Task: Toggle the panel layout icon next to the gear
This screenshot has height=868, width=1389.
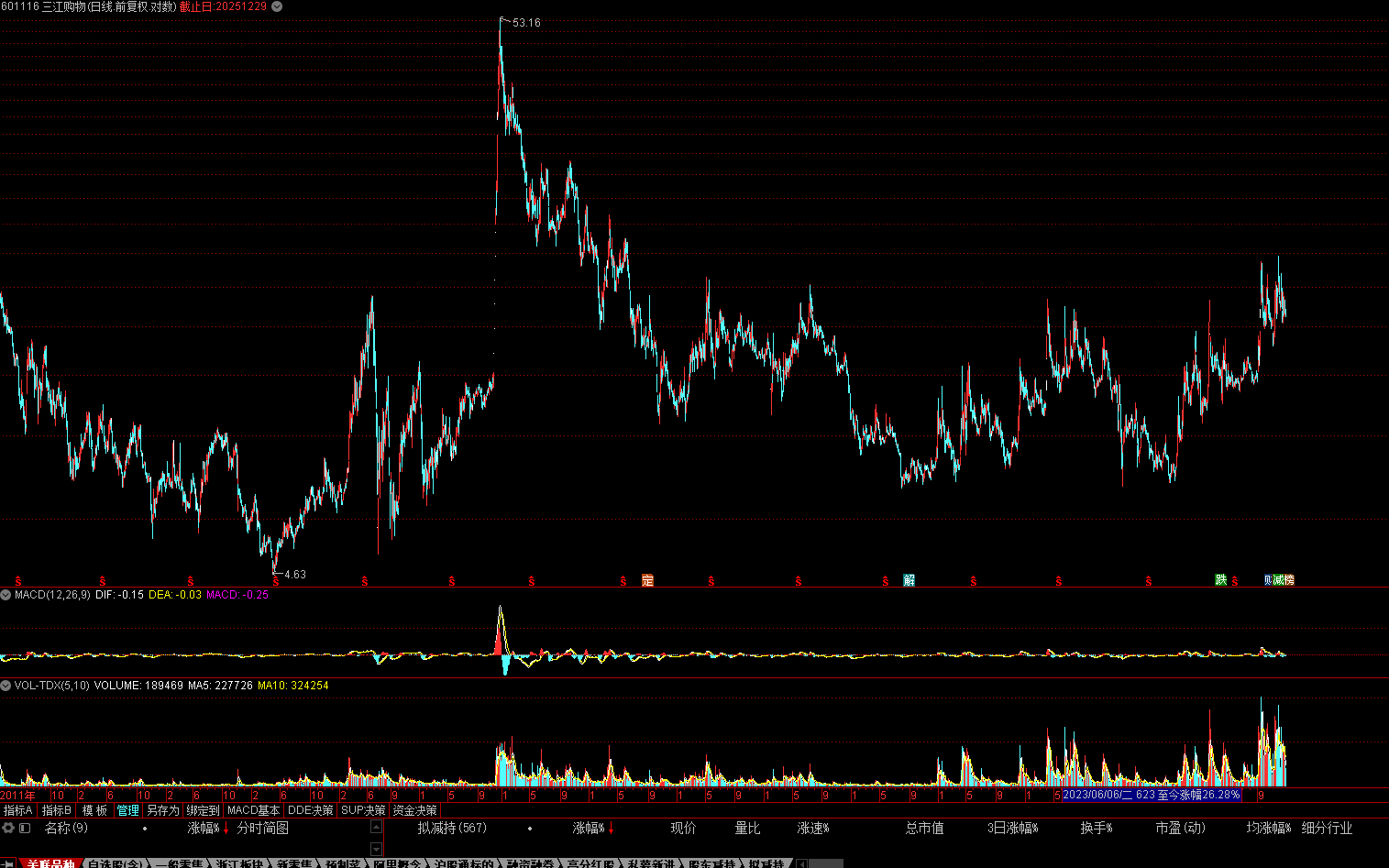Action: coord(25,828)
